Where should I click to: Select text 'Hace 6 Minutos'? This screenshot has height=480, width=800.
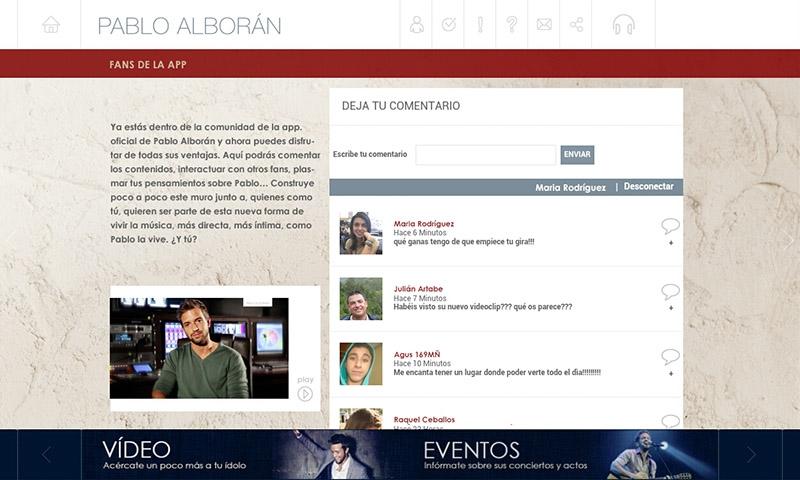[419, 233]
